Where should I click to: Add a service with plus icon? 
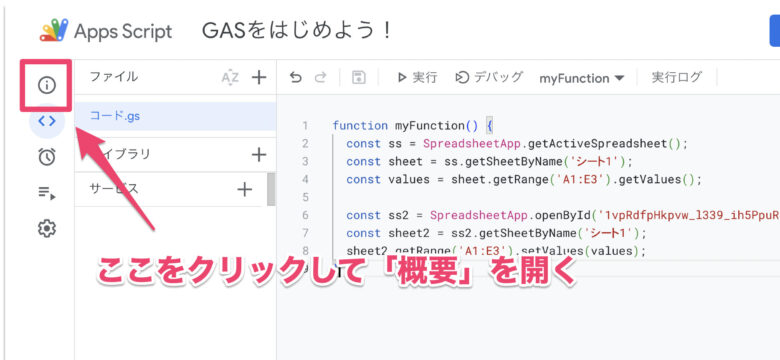point(244,189)
